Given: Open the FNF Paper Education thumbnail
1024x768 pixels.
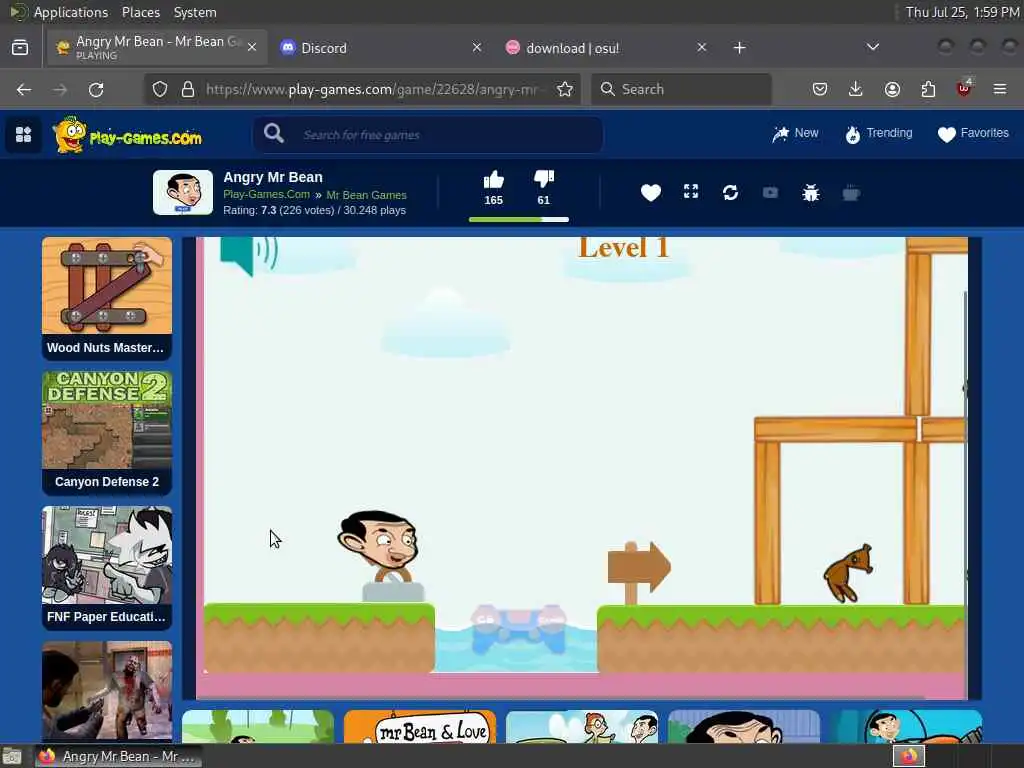Looking at the screenshot, I should coord(107,568).
